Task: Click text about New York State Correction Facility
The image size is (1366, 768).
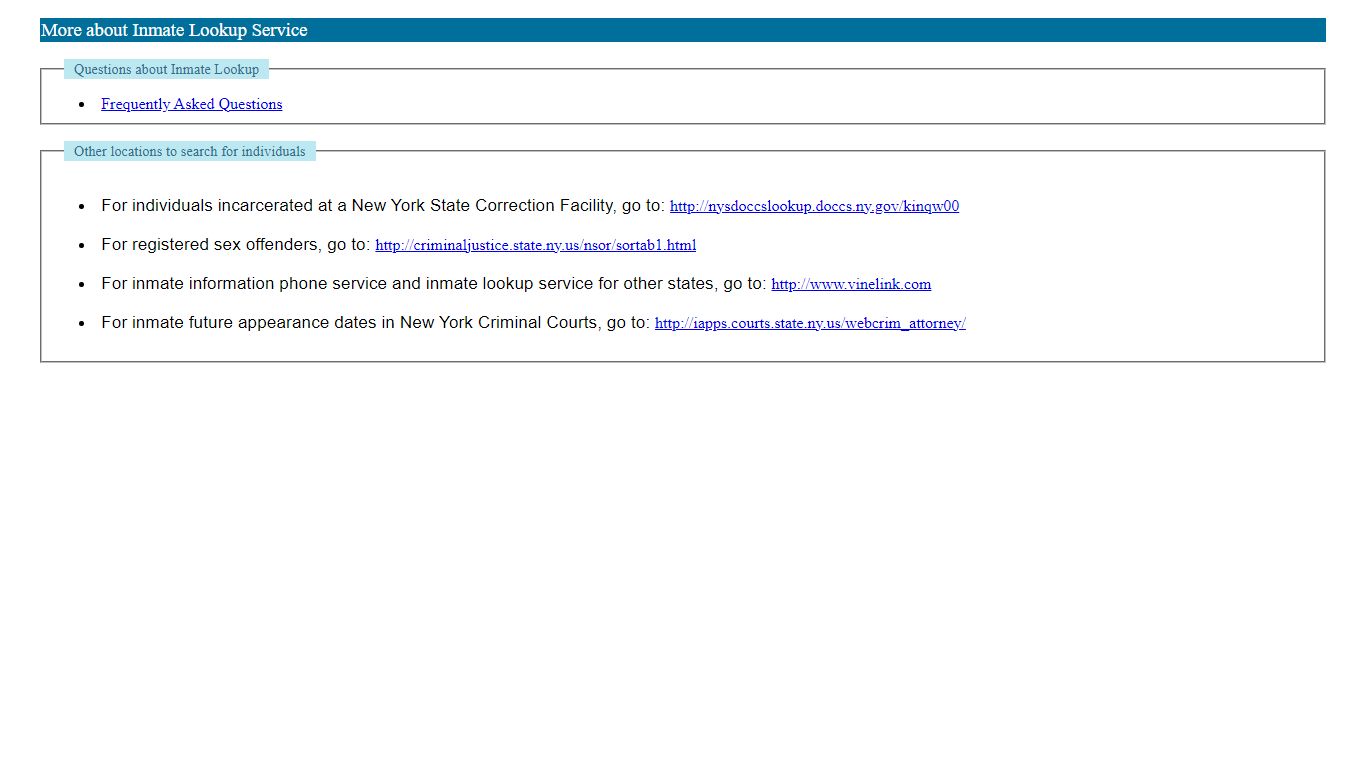Action: (x=383, y=205)
